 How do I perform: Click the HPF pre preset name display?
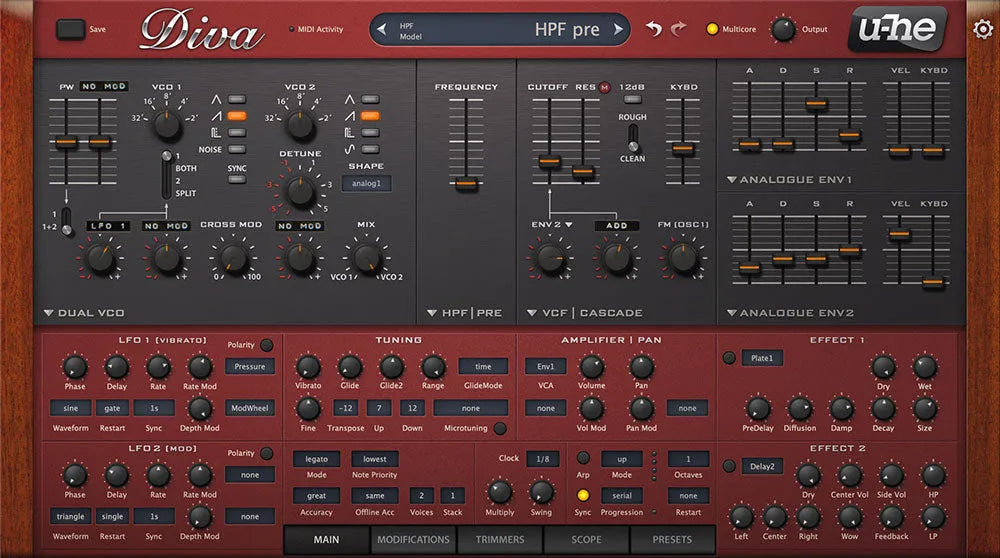tap(500, 29)
